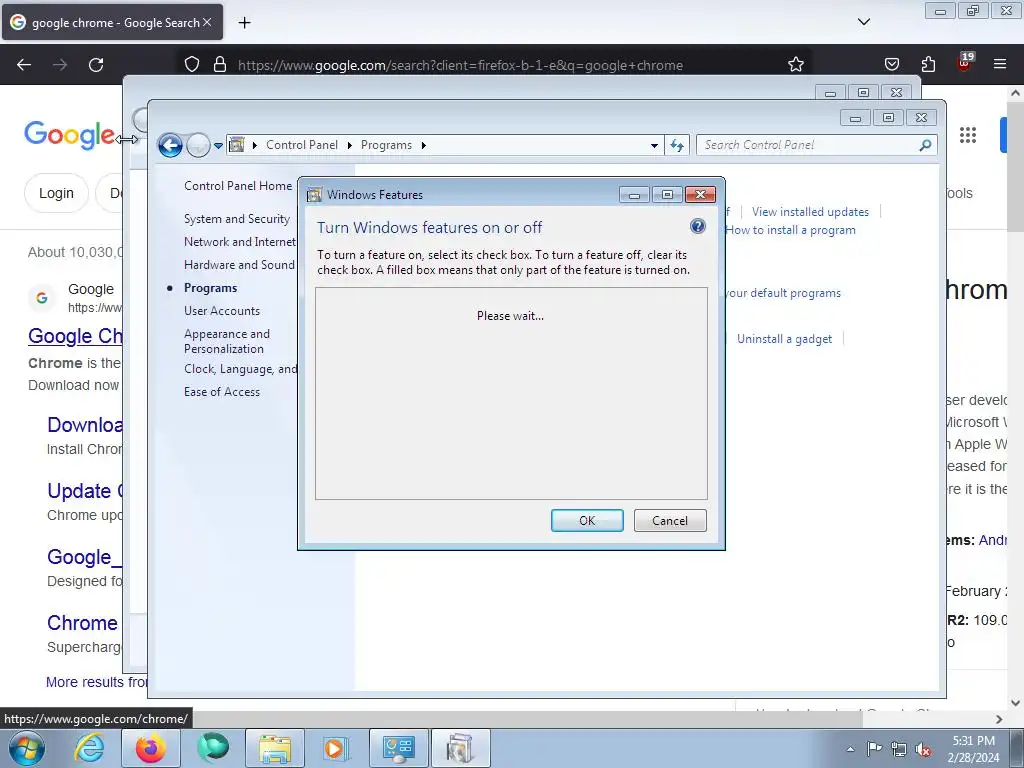This screenshot has height=768, width=1024.
Task: Click the Control Panel forward arrow button
Action: (x=198, y=145)
